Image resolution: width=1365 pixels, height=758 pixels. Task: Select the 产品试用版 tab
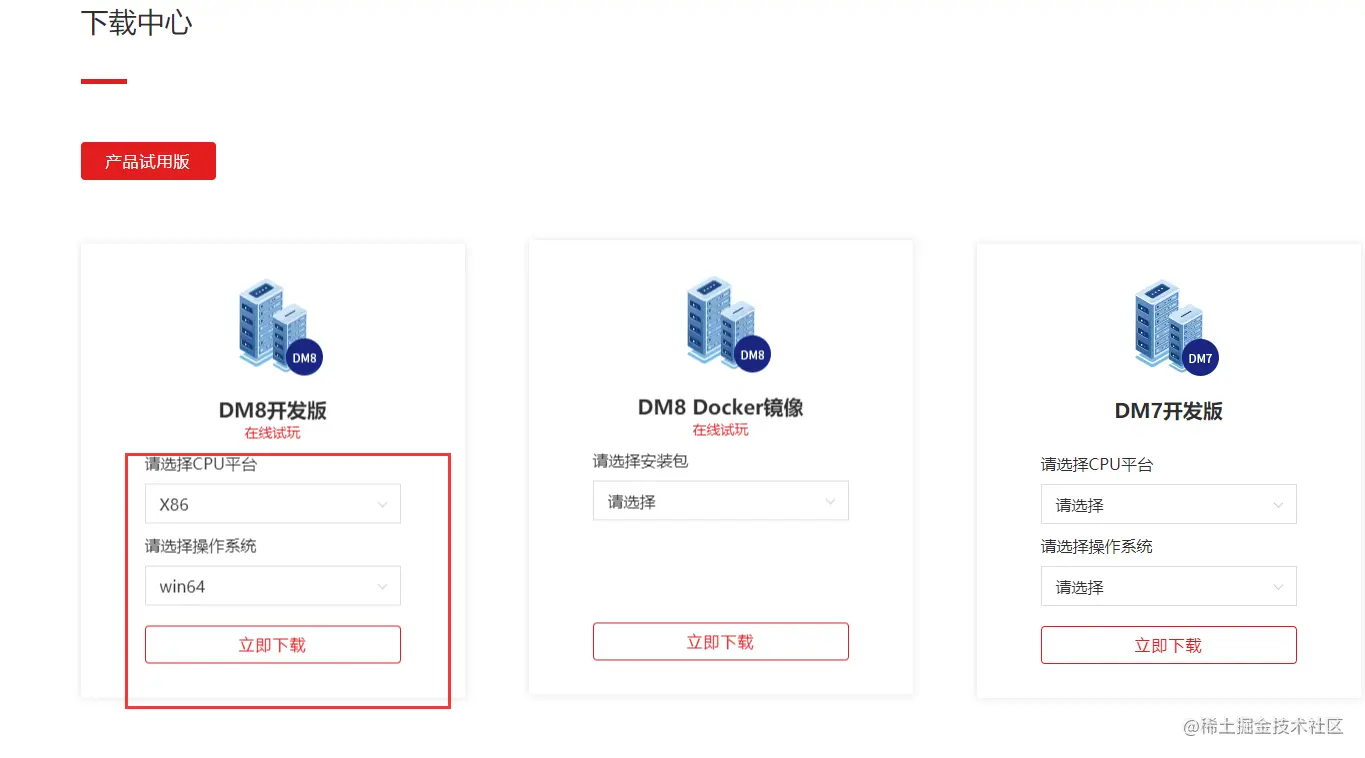pyautogui.click(x=148, y=161)
